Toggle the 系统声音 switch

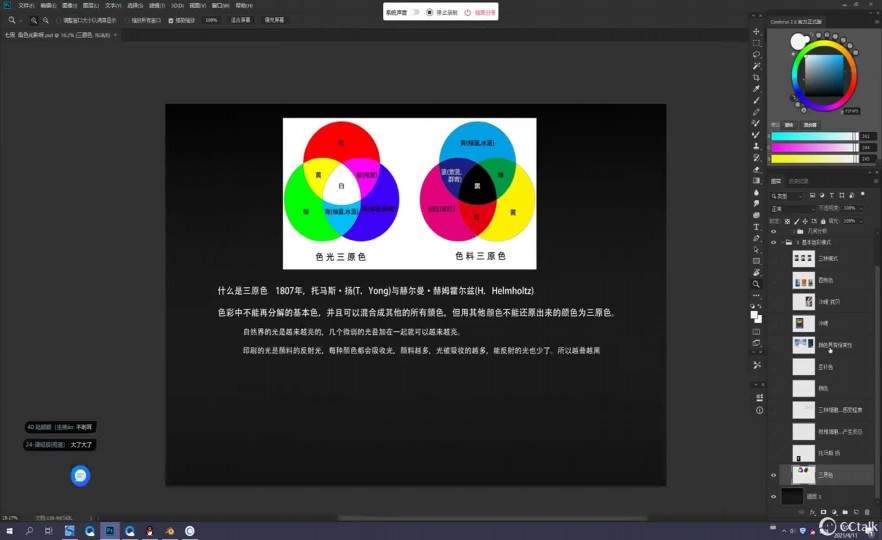click(415, 12)
